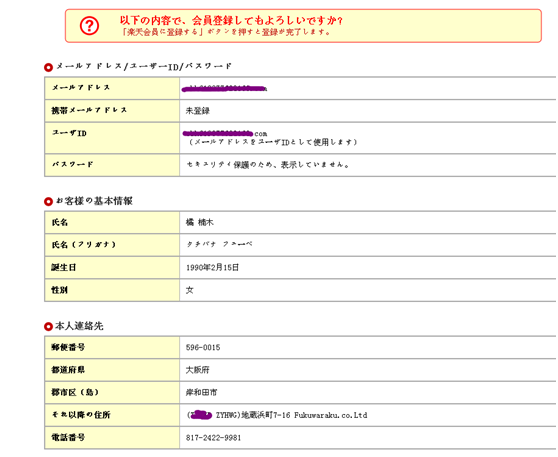Image resolution: width=558 pixels, height=457 pixels.
Task: Click the gender value 女
Action: click(190, 290)
